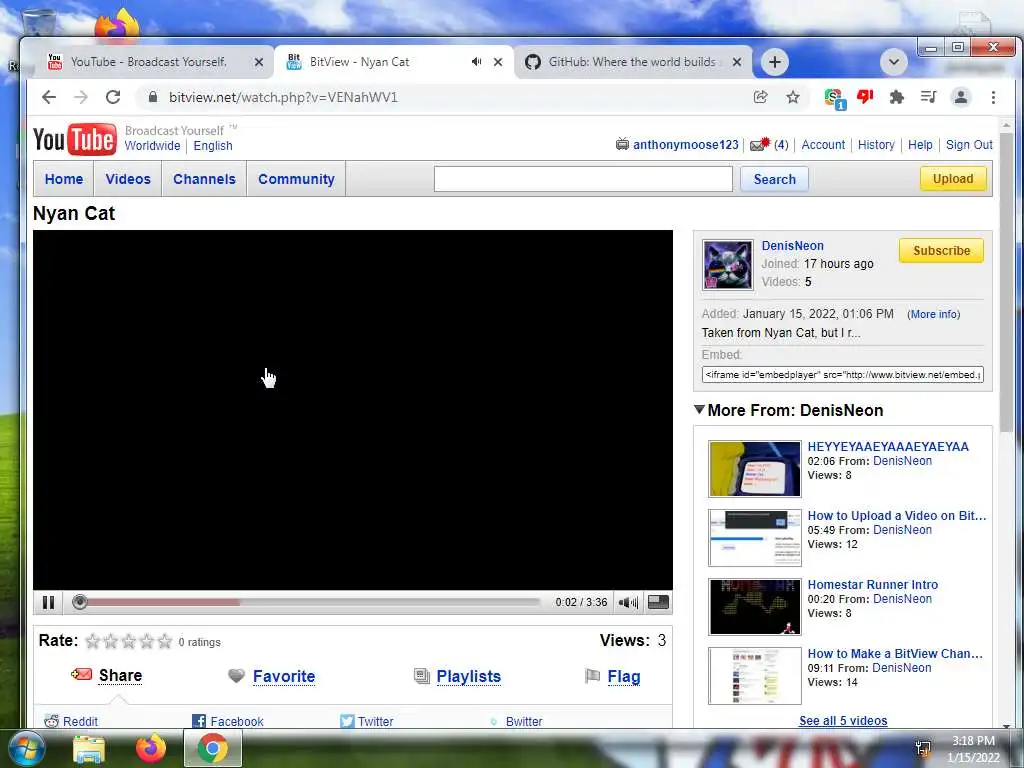The height and width of the screenshot is (768, 1024).
Task: Open the Flag link
Action: click(624, 676)
